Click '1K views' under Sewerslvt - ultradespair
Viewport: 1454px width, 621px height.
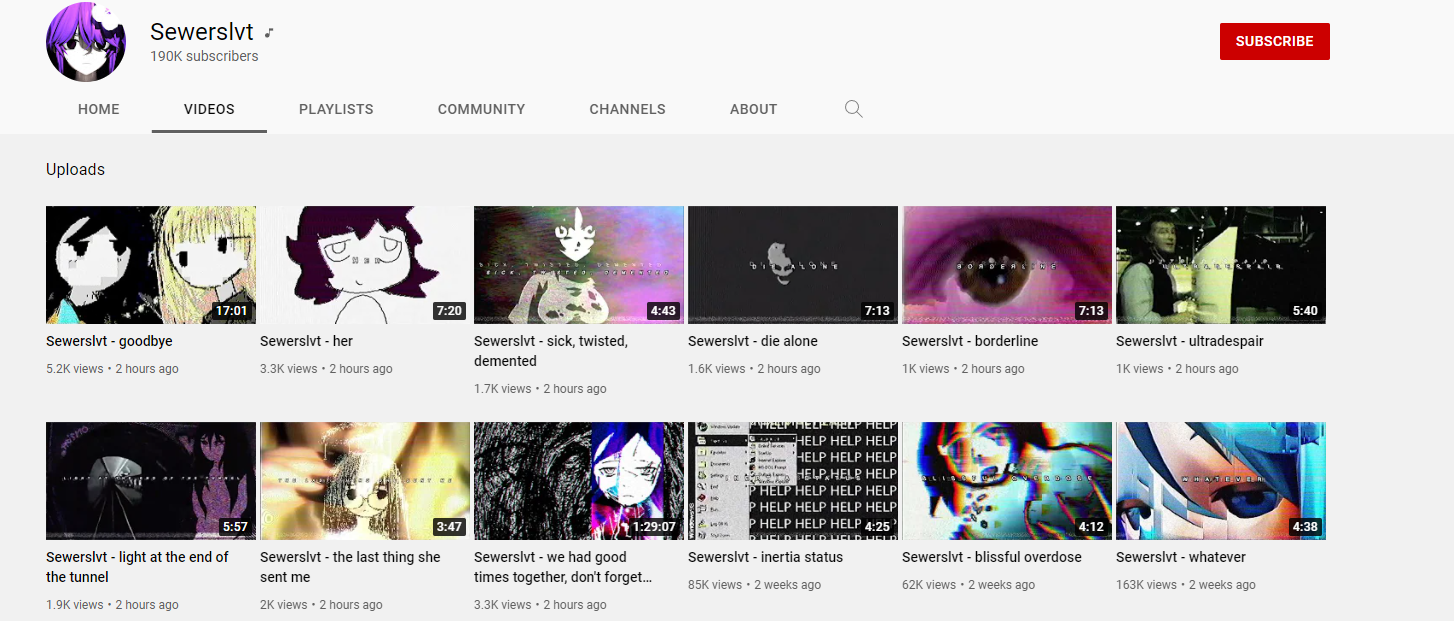(x=1140, y=369)
